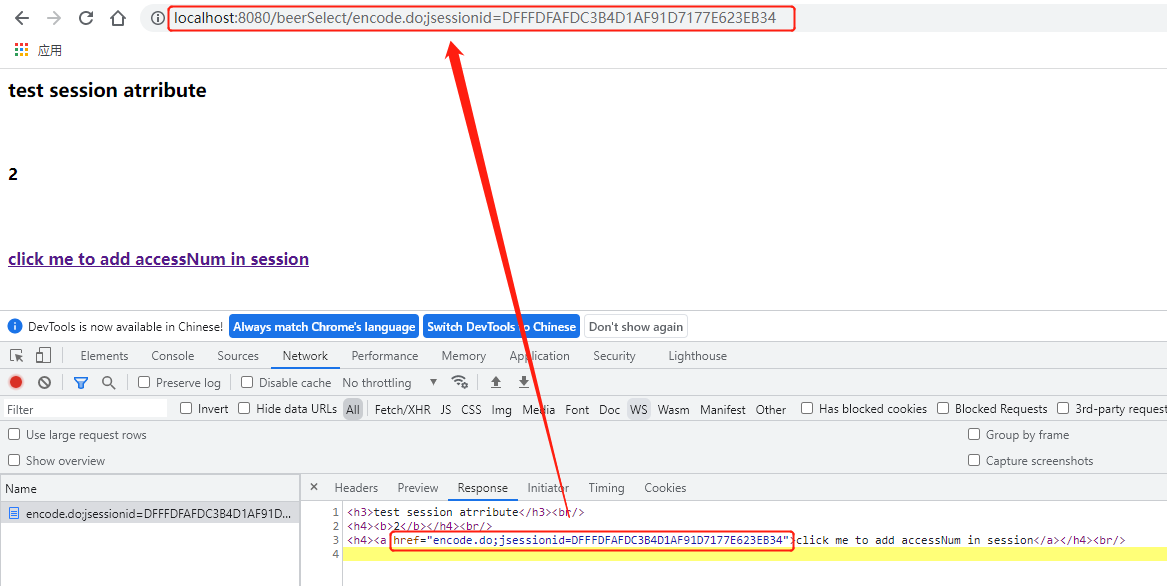Click the accessNum session link on the page

pyautogui.click(x=158, y=258)
